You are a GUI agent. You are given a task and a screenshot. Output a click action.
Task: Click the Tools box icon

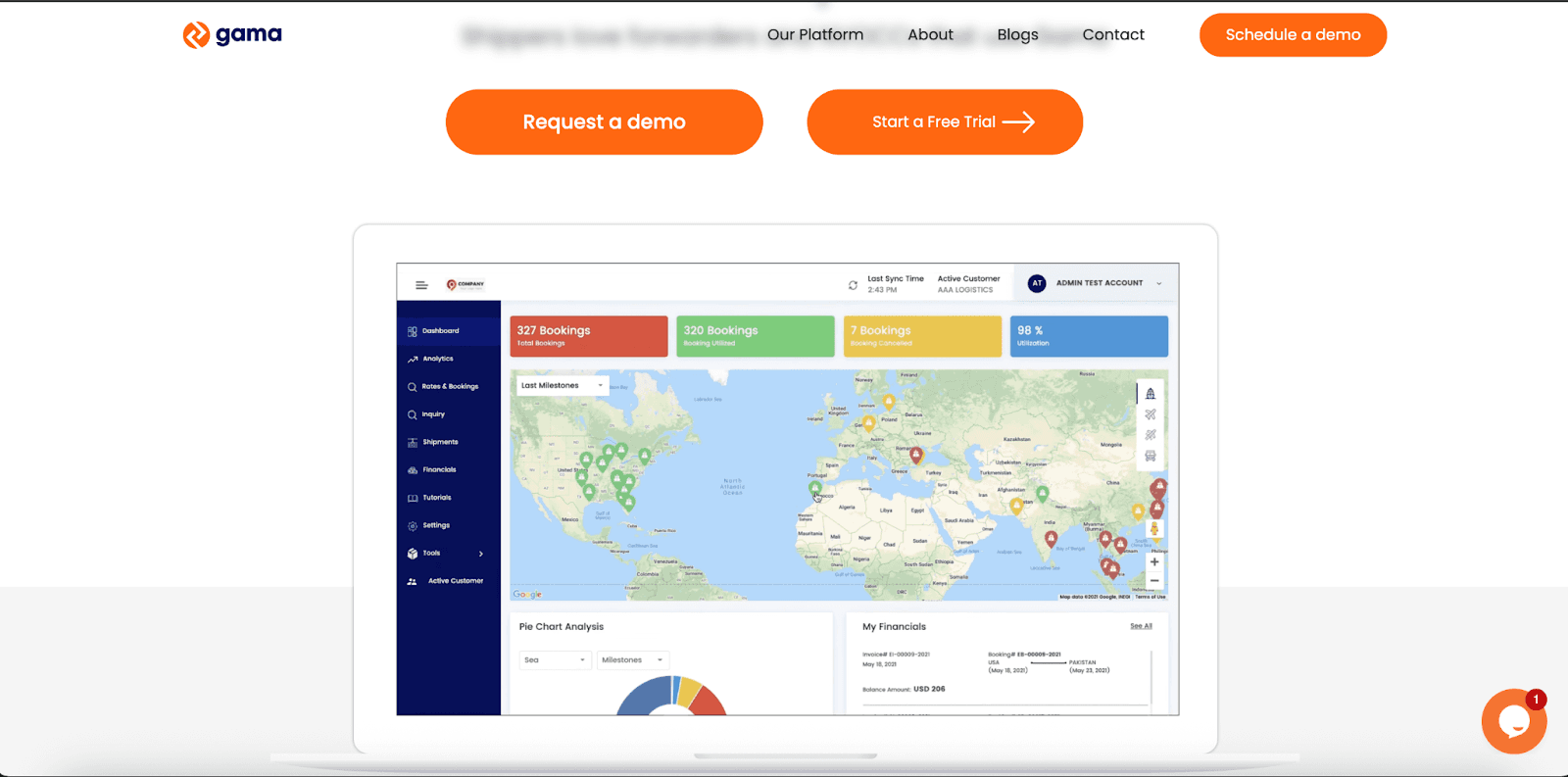click(413, 554)
